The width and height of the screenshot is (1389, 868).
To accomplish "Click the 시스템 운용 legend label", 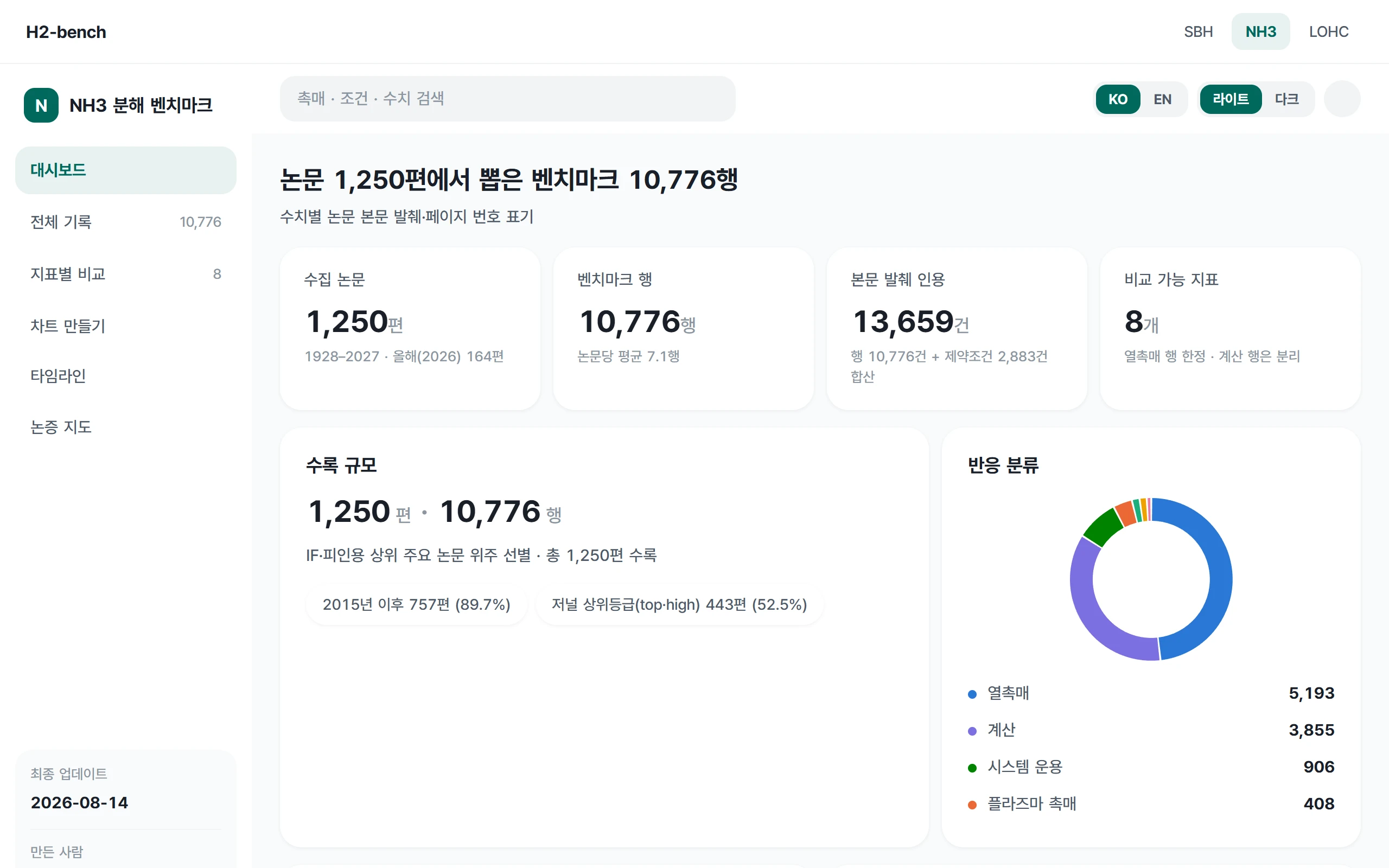I will 1024,767.
